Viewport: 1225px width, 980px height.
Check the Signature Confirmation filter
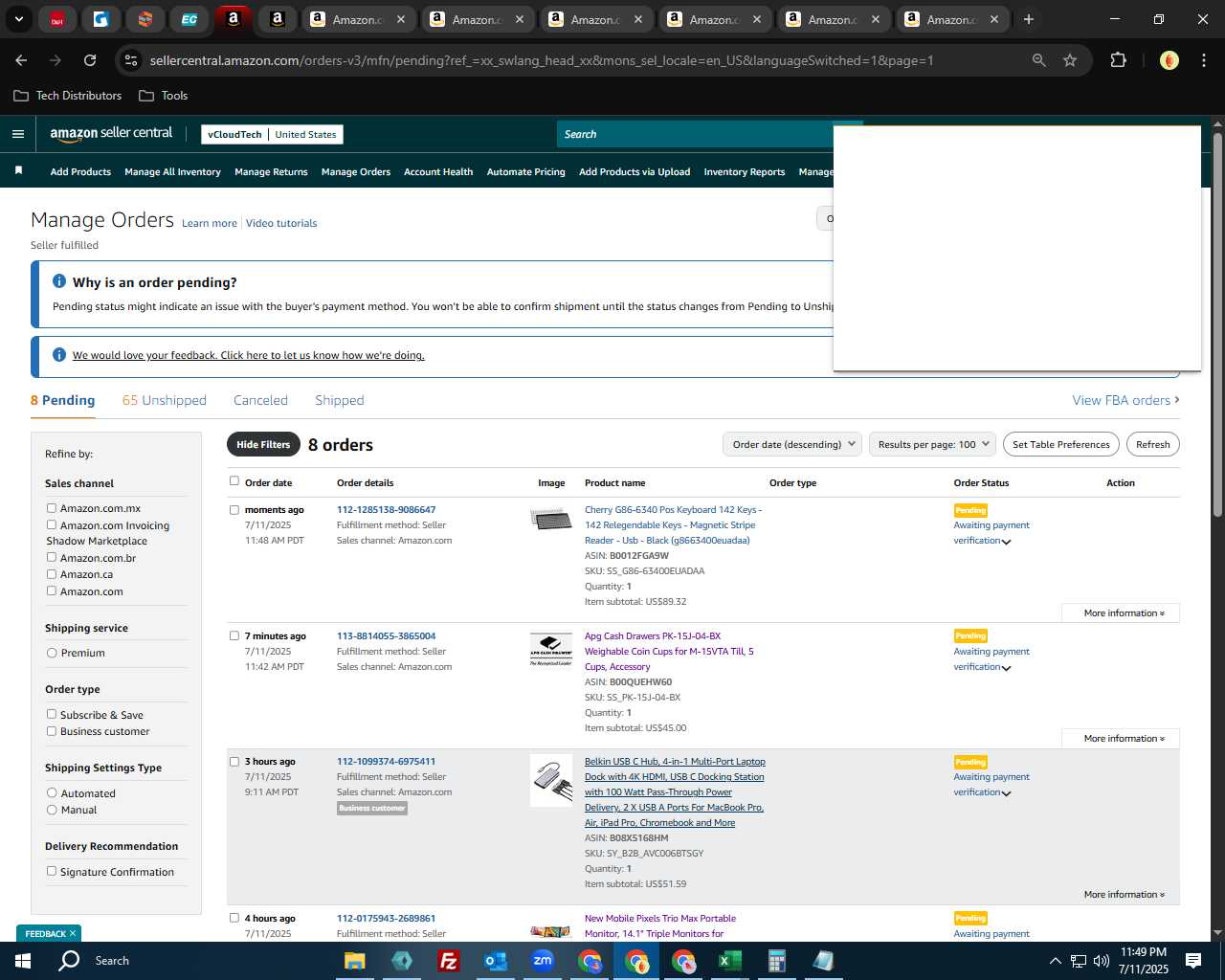tap(52, 871)
